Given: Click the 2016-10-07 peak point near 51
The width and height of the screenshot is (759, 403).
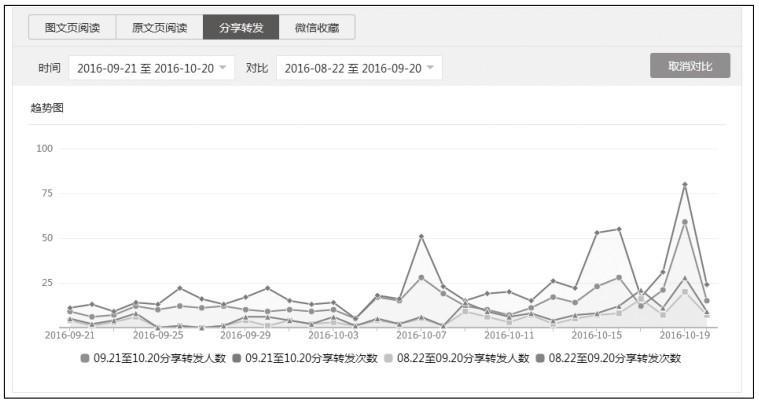Looking at the screenshot, I should coord(421,237).
